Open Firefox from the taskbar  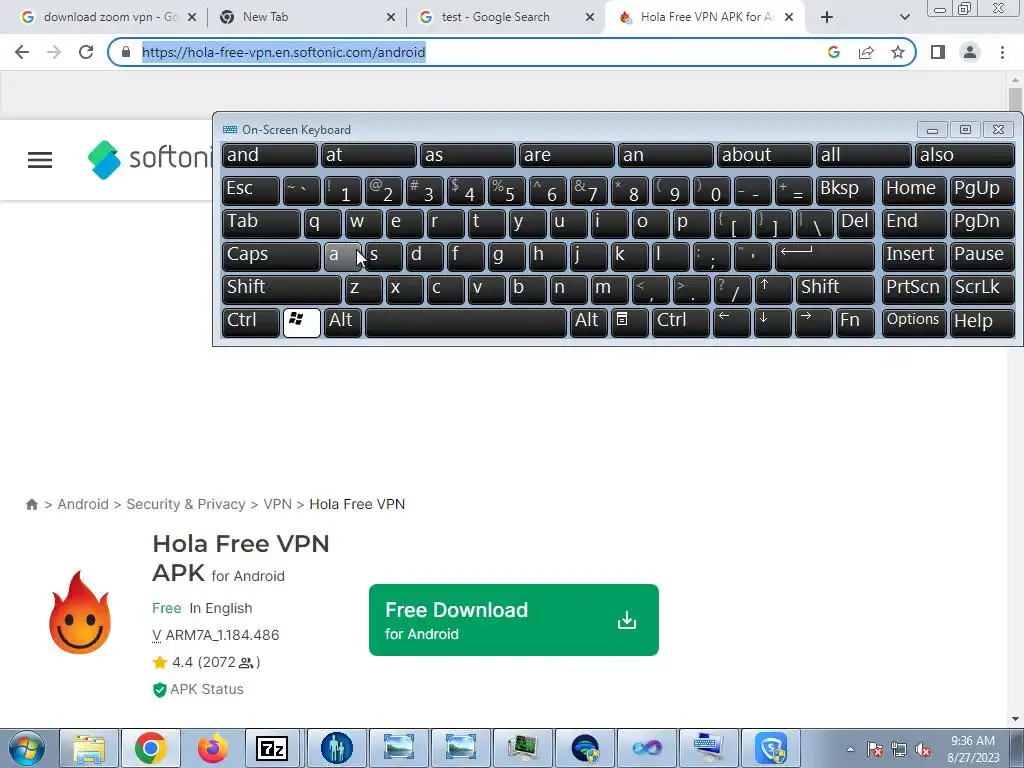[x=212, y=748]
